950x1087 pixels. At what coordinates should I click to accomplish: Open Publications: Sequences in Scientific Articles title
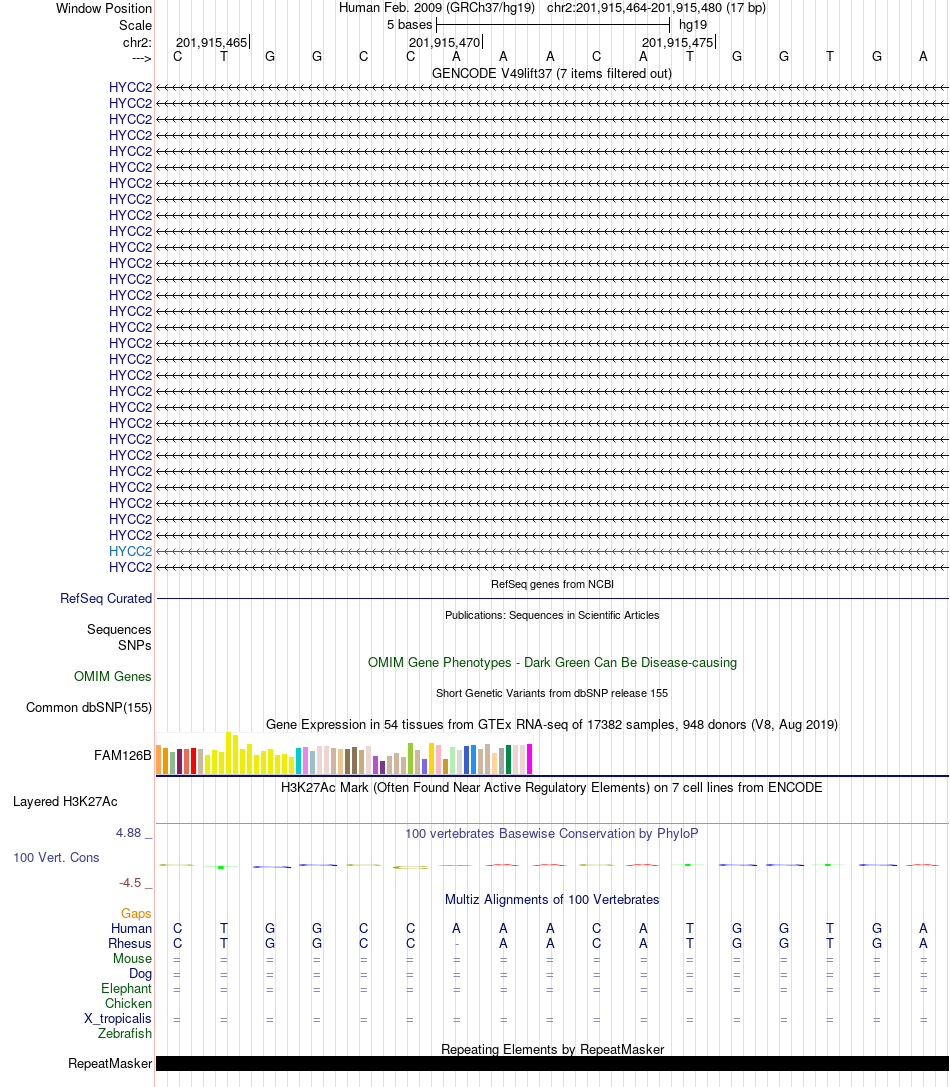click(x=552, y=615)
